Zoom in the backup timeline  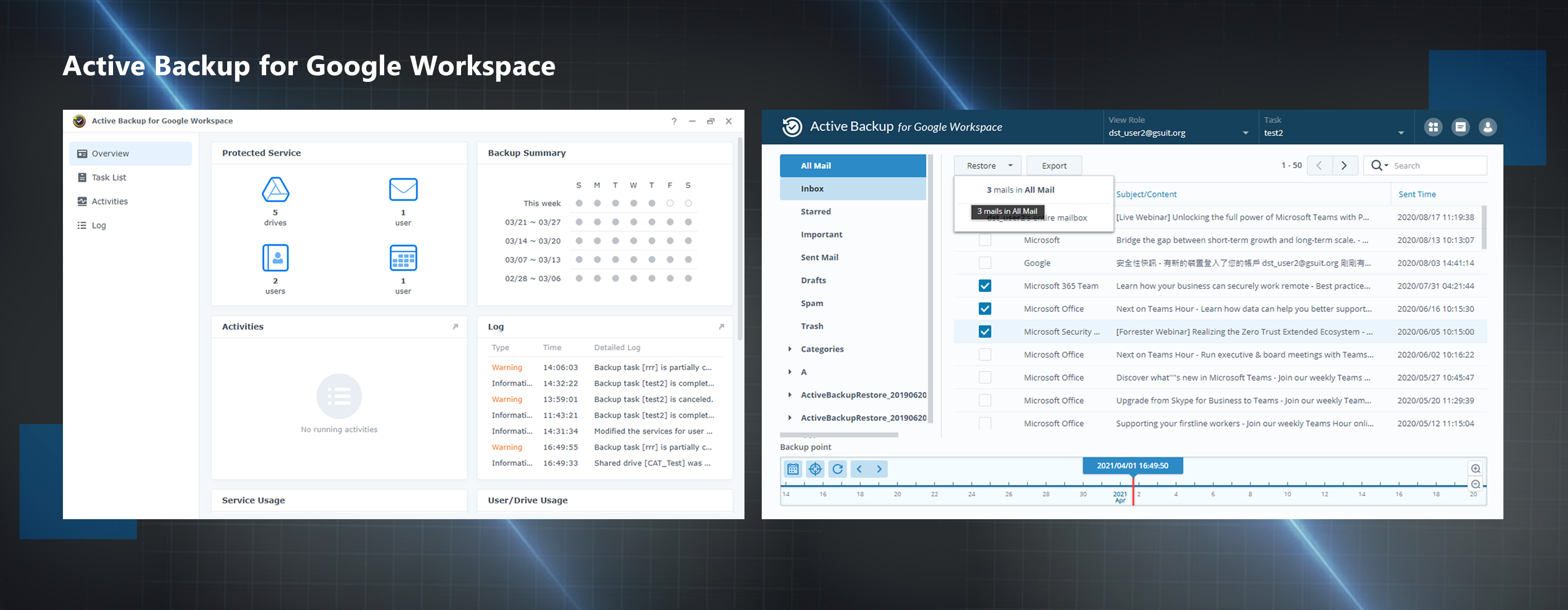(1476, 468)
